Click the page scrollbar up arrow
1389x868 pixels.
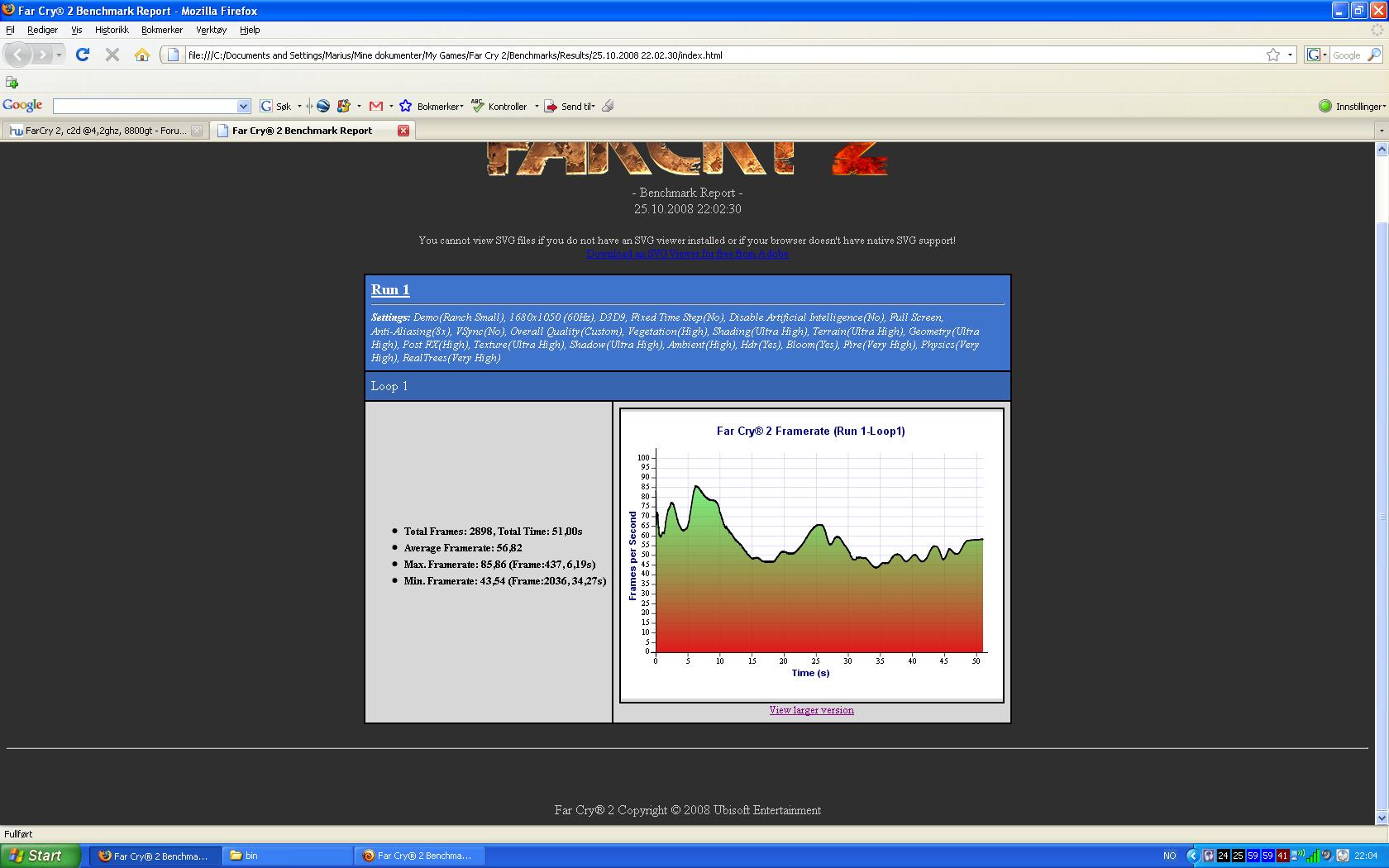point(1382,150)
